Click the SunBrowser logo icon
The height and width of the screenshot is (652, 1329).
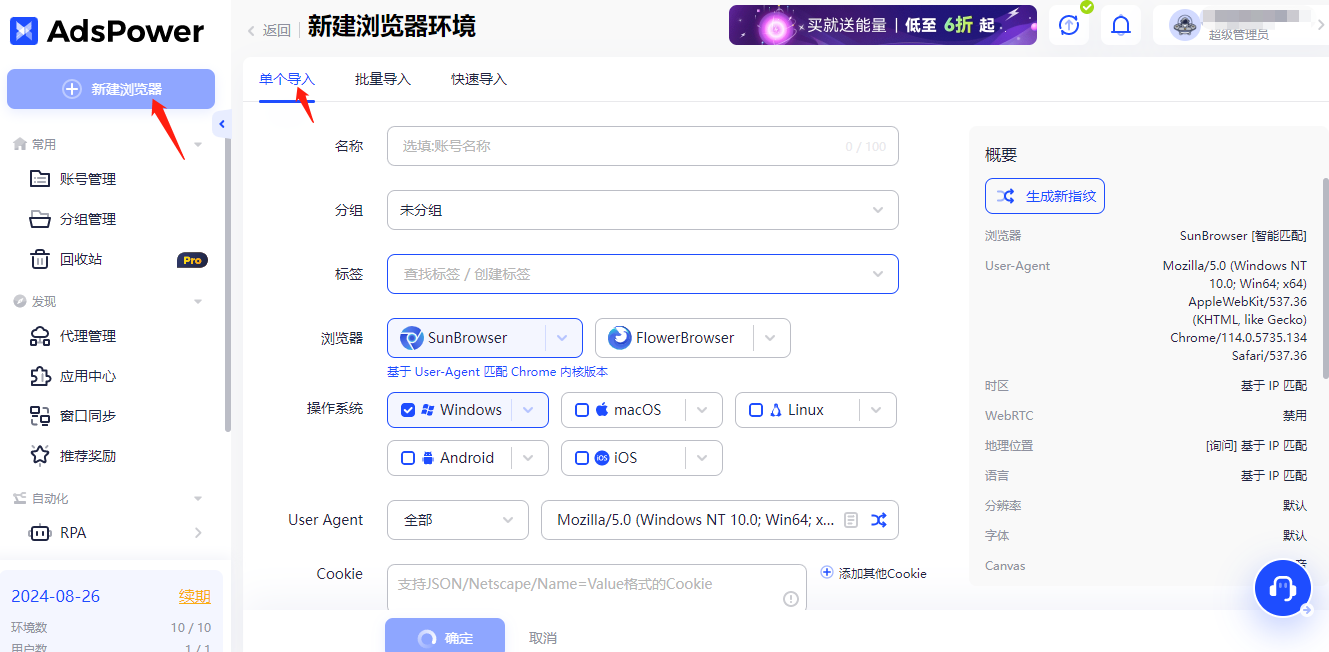point(411,338)
